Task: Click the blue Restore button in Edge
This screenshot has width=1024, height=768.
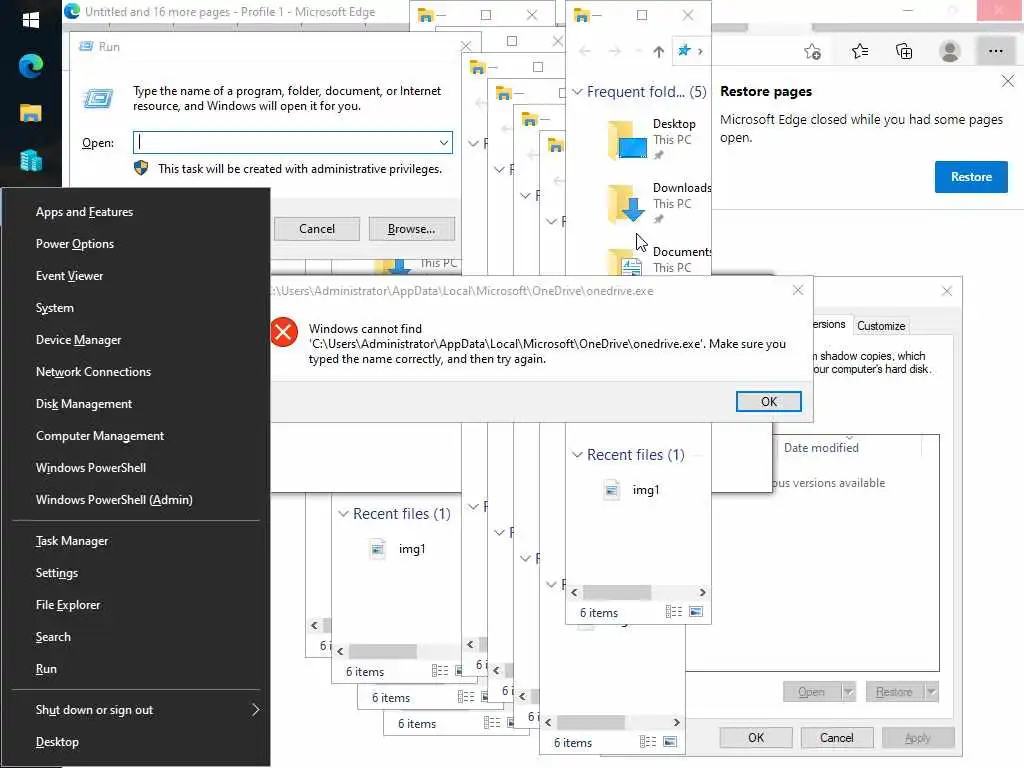Action: coord(970,176)
